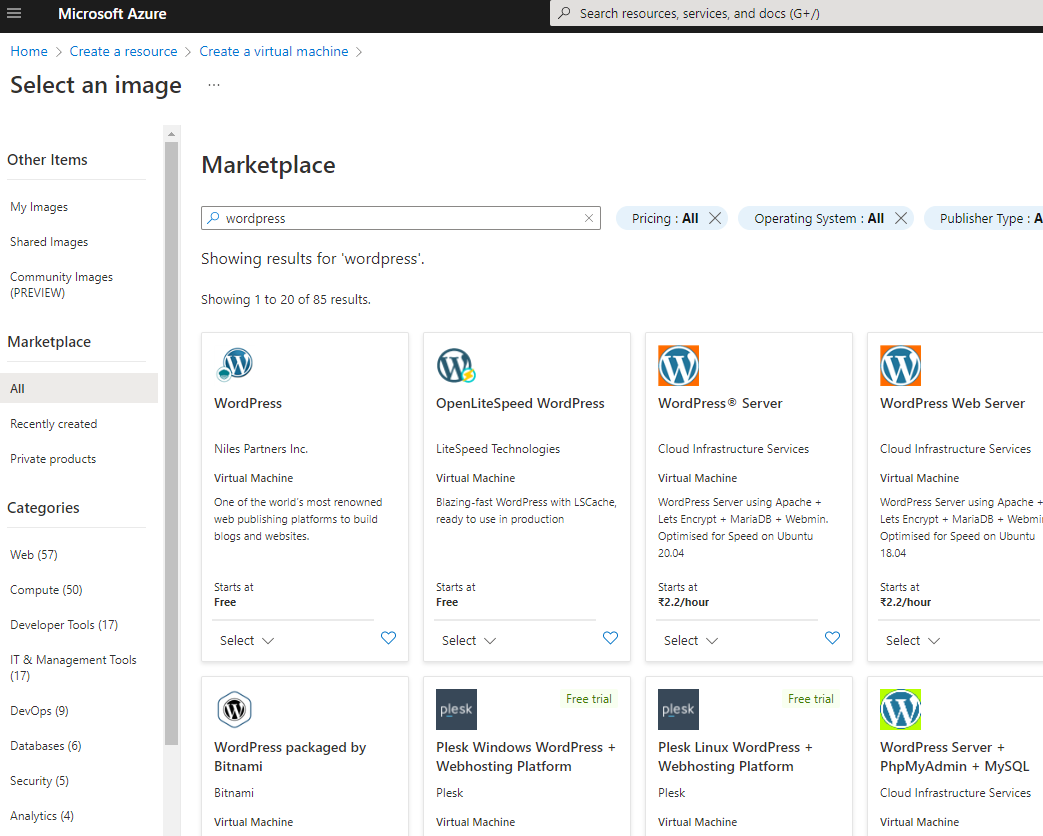This screenshot has width=1043, height=836.
Task: Filter by Databases (6) category
Action: coord(46,746)
